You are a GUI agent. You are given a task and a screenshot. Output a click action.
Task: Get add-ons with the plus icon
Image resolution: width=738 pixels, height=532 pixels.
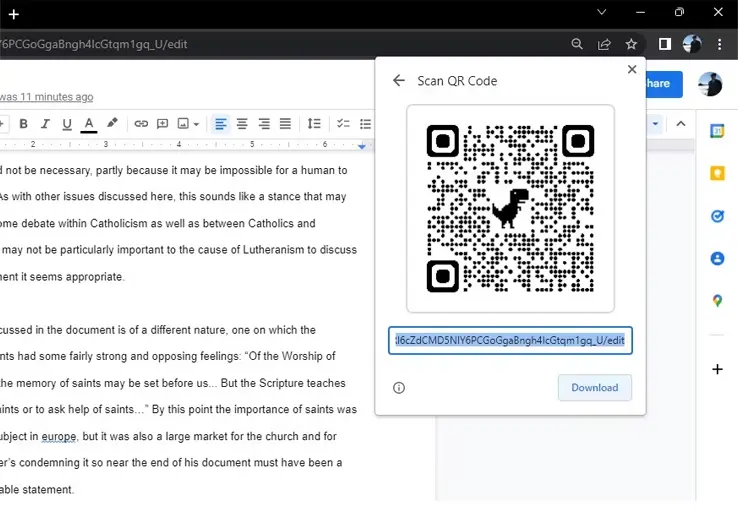[717, 369]
